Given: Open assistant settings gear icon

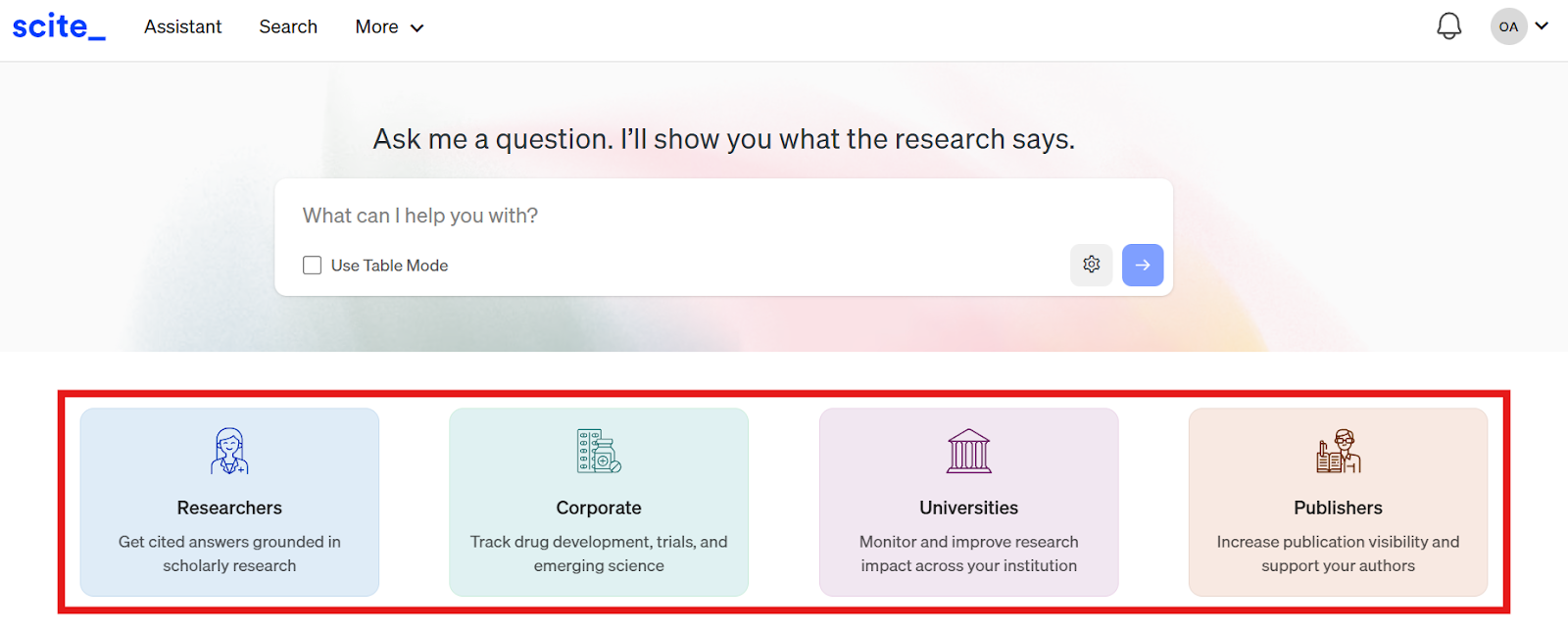Looking at the screenshot, I should coord(1092,265).
